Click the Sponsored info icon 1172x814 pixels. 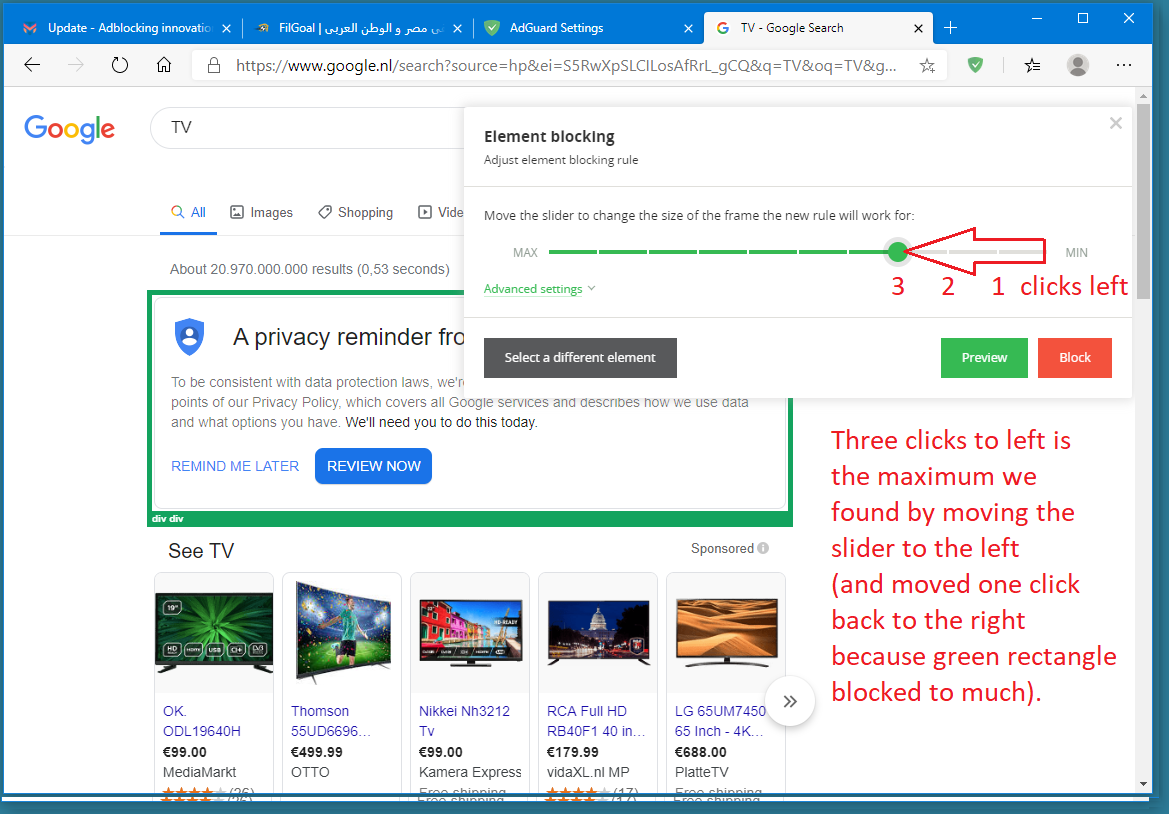tap(763, 548)
